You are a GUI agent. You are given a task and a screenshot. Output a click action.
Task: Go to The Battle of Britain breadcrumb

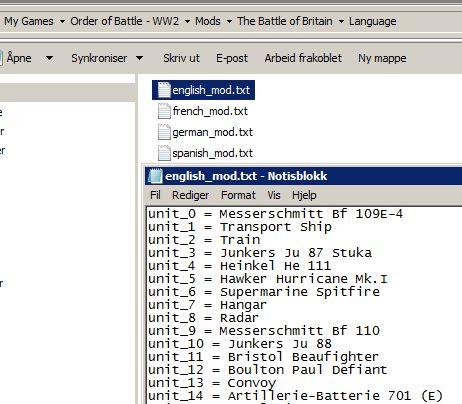(x=285, y=21)
